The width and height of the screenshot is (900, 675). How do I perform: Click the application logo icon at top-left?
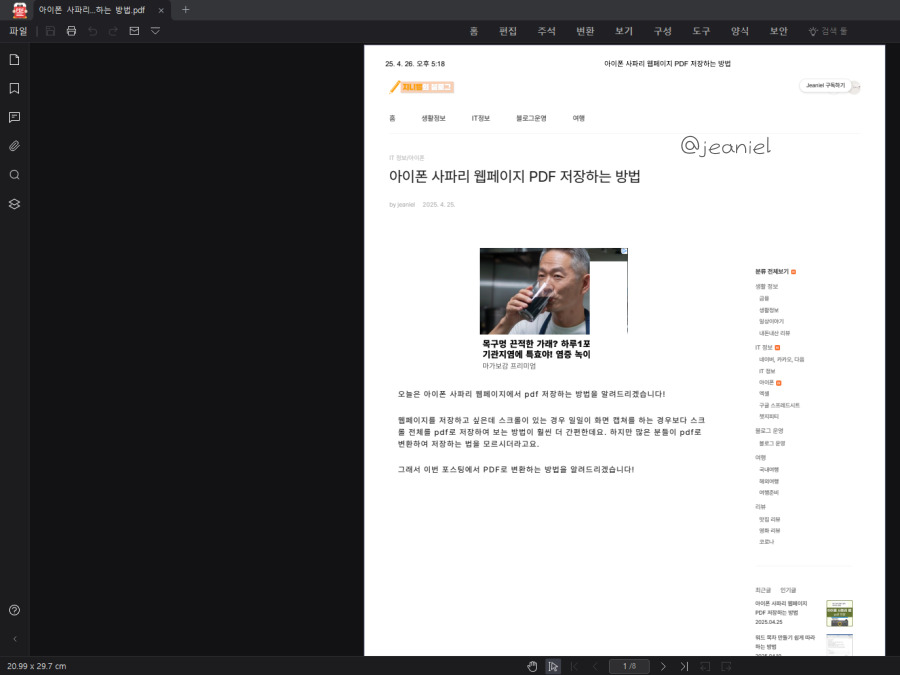20,10
